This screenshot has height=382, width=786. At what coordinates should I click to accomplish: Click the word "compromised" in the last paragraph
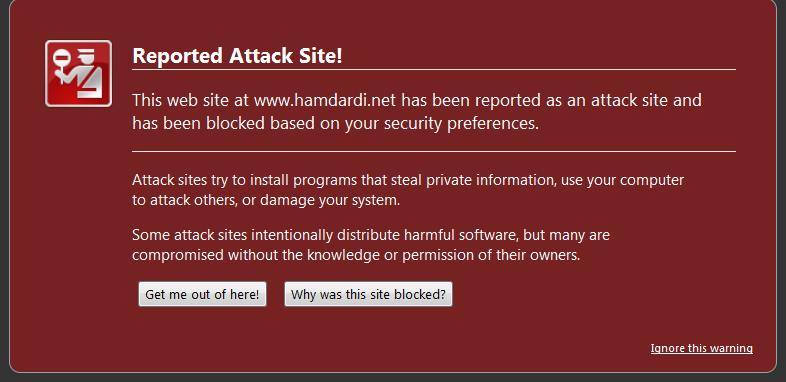click(x=178, y=255)
